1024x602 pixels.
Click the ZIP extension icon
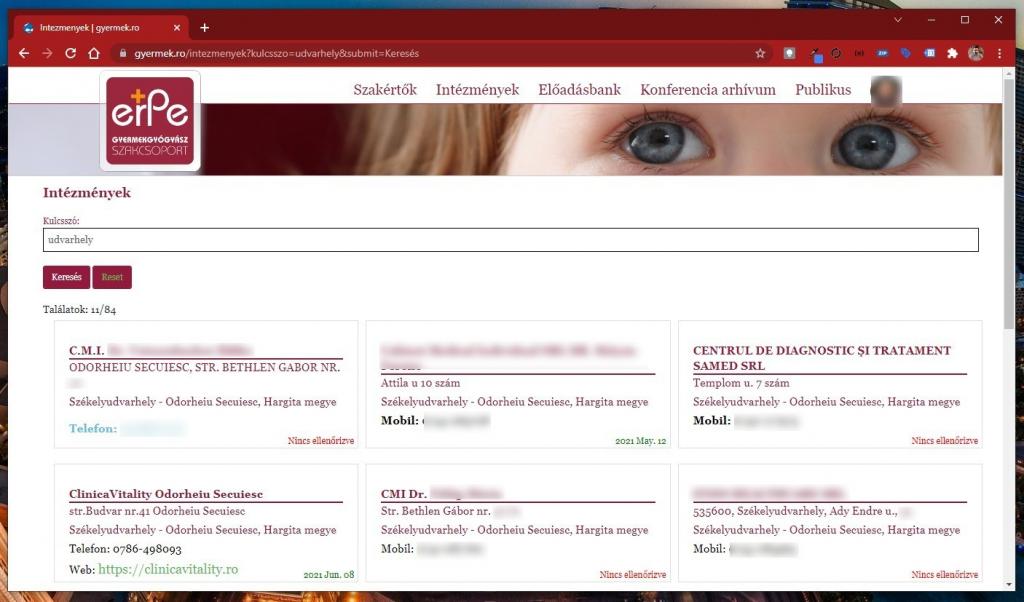pos(882,53)
